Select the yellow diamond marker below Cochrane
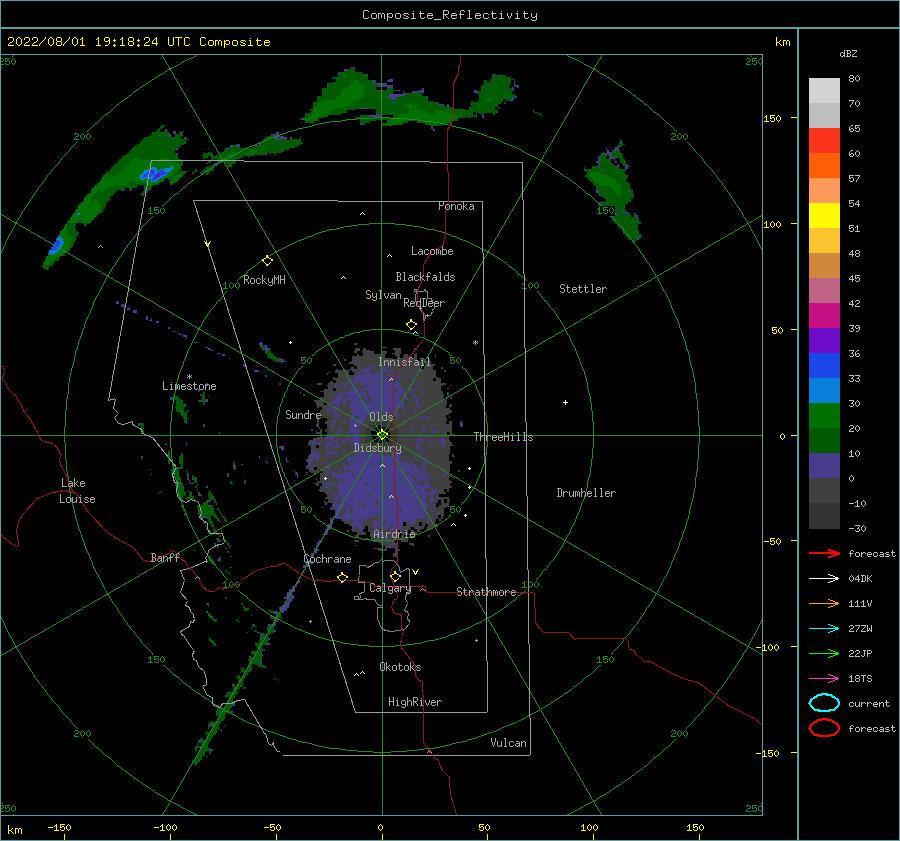Screen dimensions: 900x841 343,577
